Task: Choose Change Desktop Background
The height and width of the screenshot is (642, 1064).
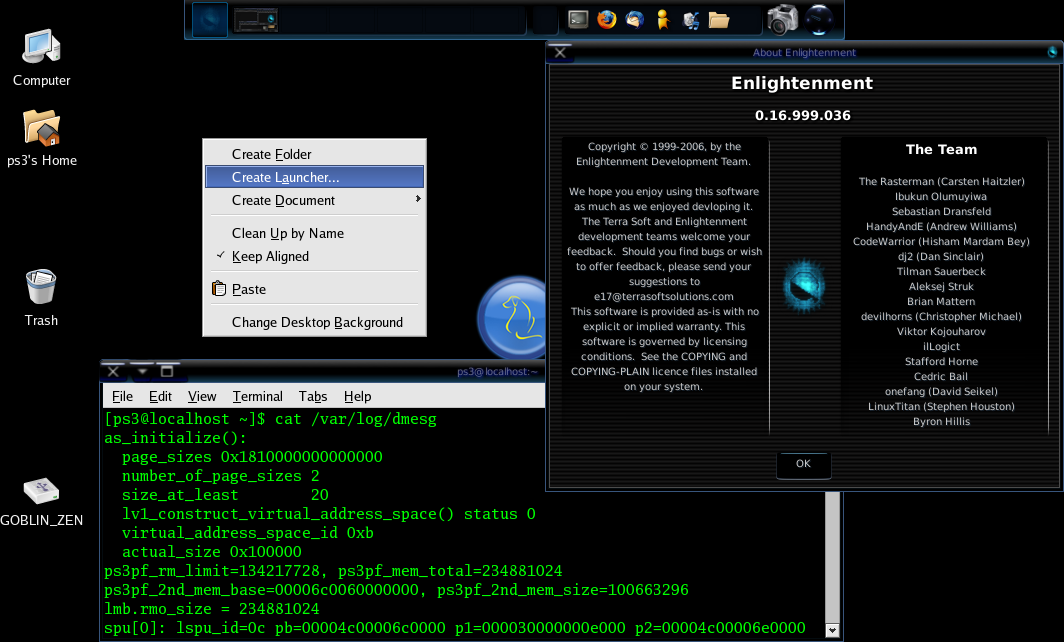Action: [x=316, y=322]
